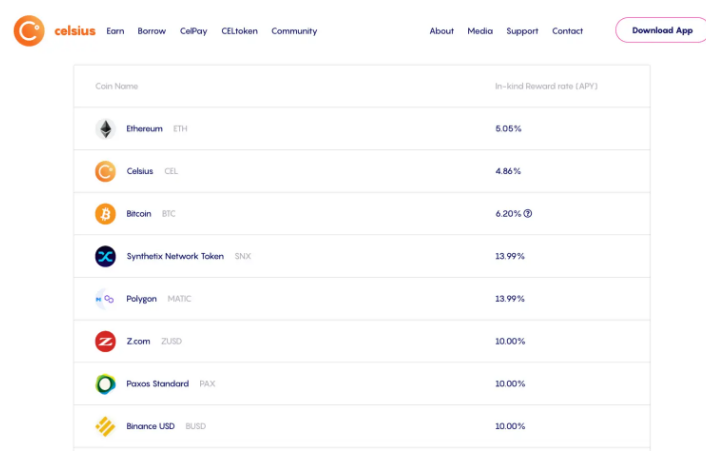Image resolution: width=706 pixels, height=451 pixels.
Task: Click the Polygon MATIC icon
Action: click(x=105, y=299)
